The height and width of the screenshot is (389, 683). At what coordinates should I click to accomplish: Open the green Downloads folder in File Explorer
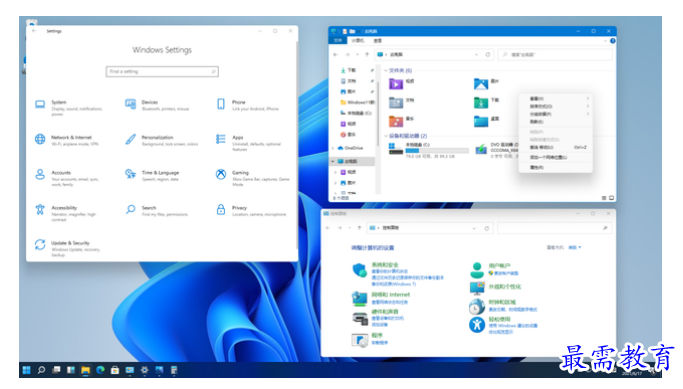[x=481, y=102]
